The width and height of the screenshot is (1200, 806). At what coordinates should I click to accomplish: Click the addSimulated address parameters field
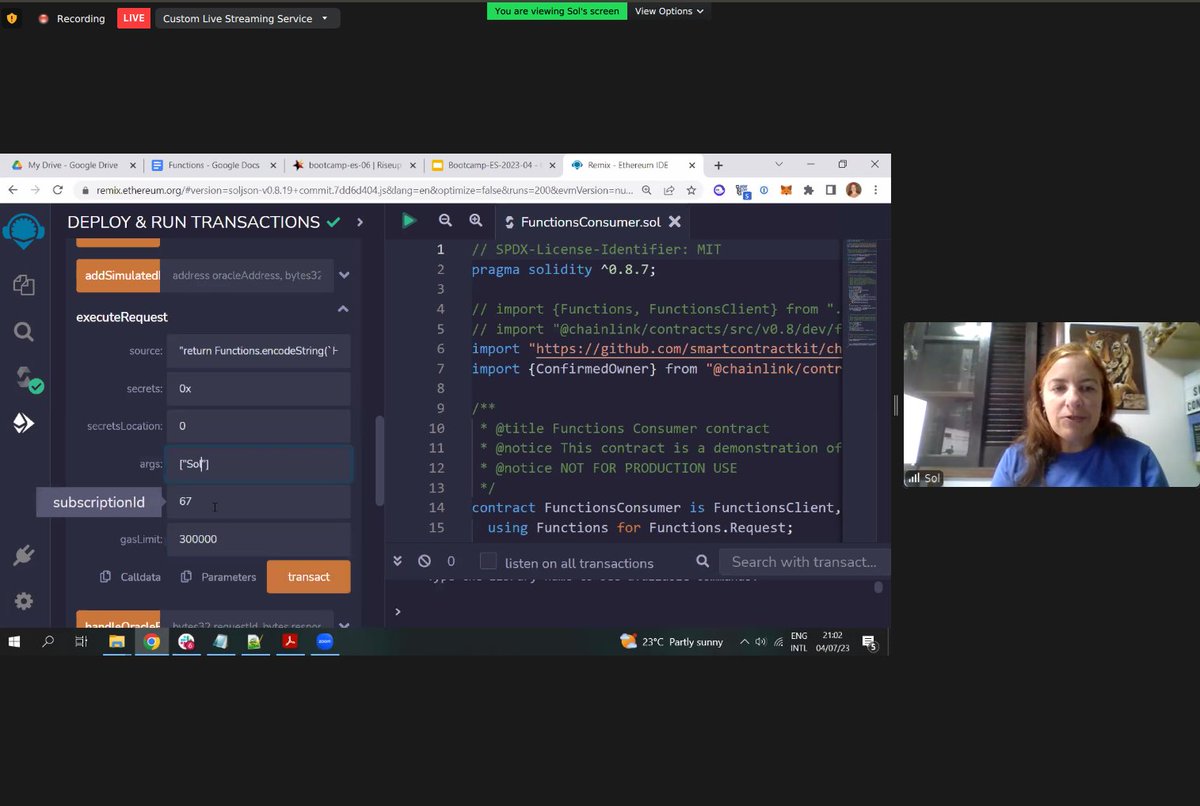coord(249,275)
